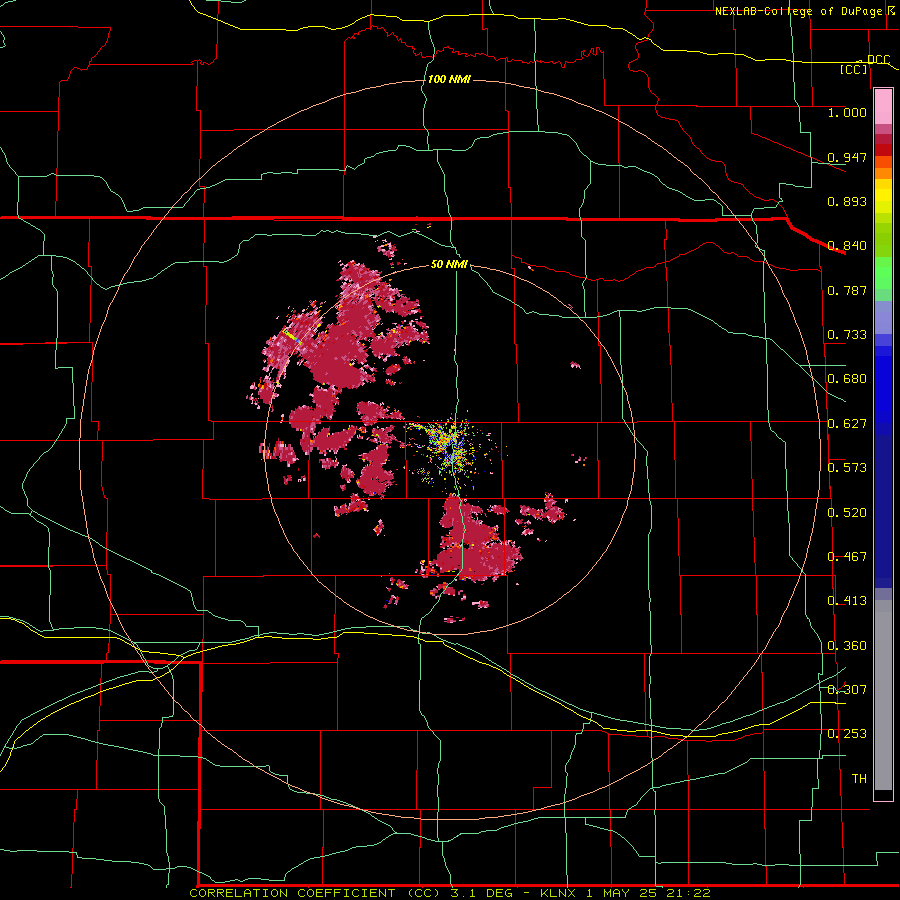The width and height of the screenshot is (900, 900).
Task: Select the 0.307 scale value
Action: (847, 690)
